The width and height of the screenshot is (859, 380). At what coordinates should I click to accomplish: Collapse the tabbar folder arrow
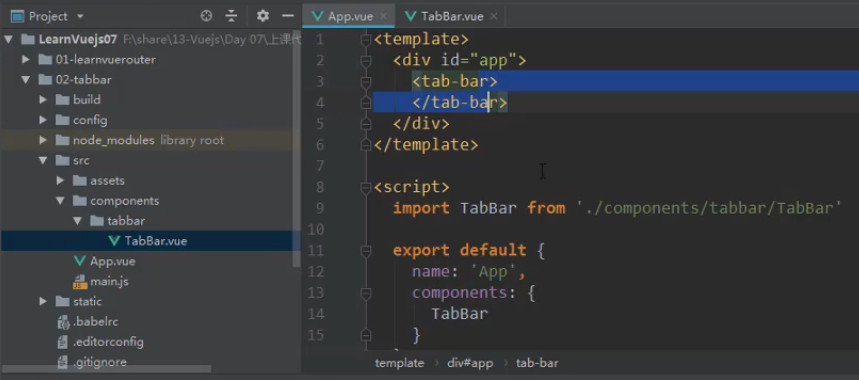pos(77,221)
